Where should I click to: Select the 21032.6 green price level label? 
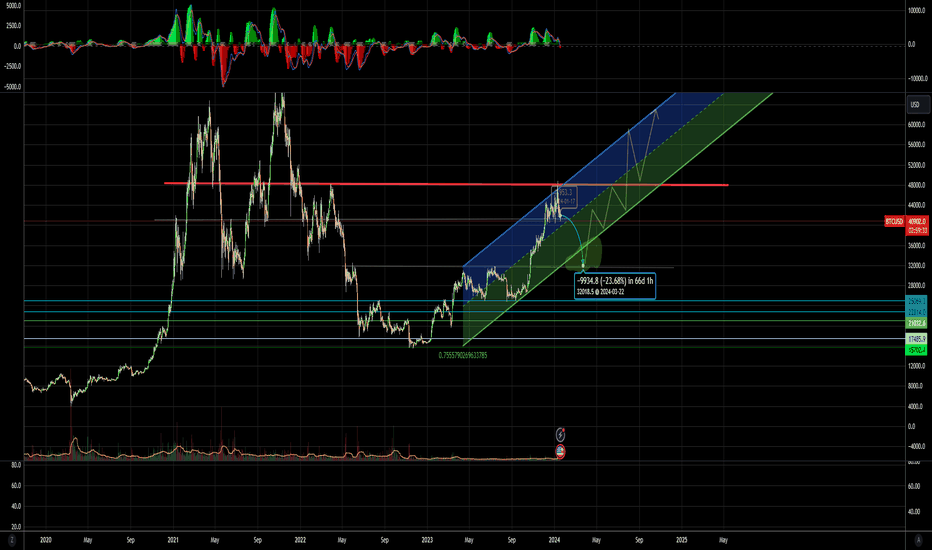tap(917, 323)
